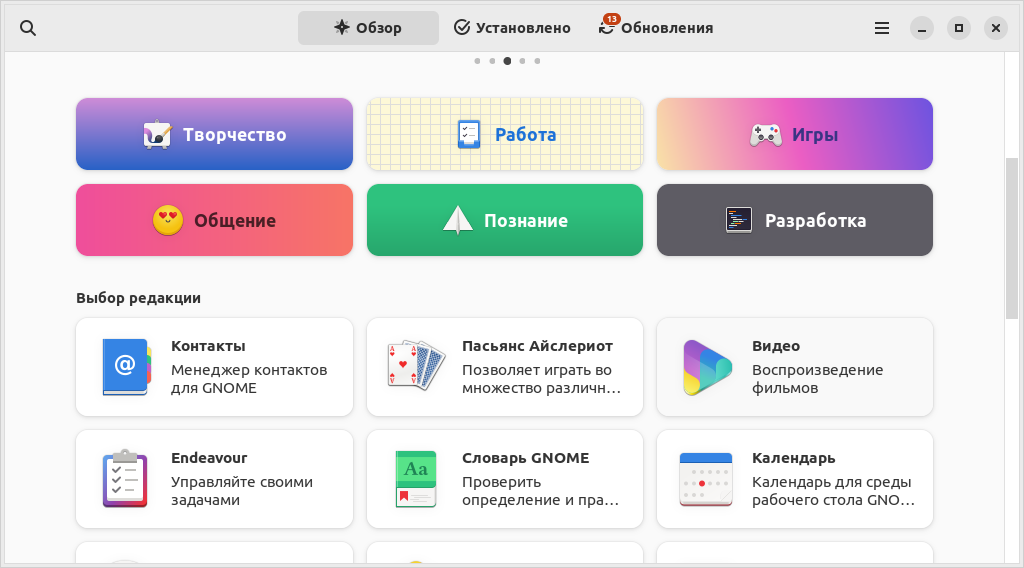Click the vertical scrollbar handle
The width and height of the screenshot is (1024, 568).
(x=1012, y=238)
